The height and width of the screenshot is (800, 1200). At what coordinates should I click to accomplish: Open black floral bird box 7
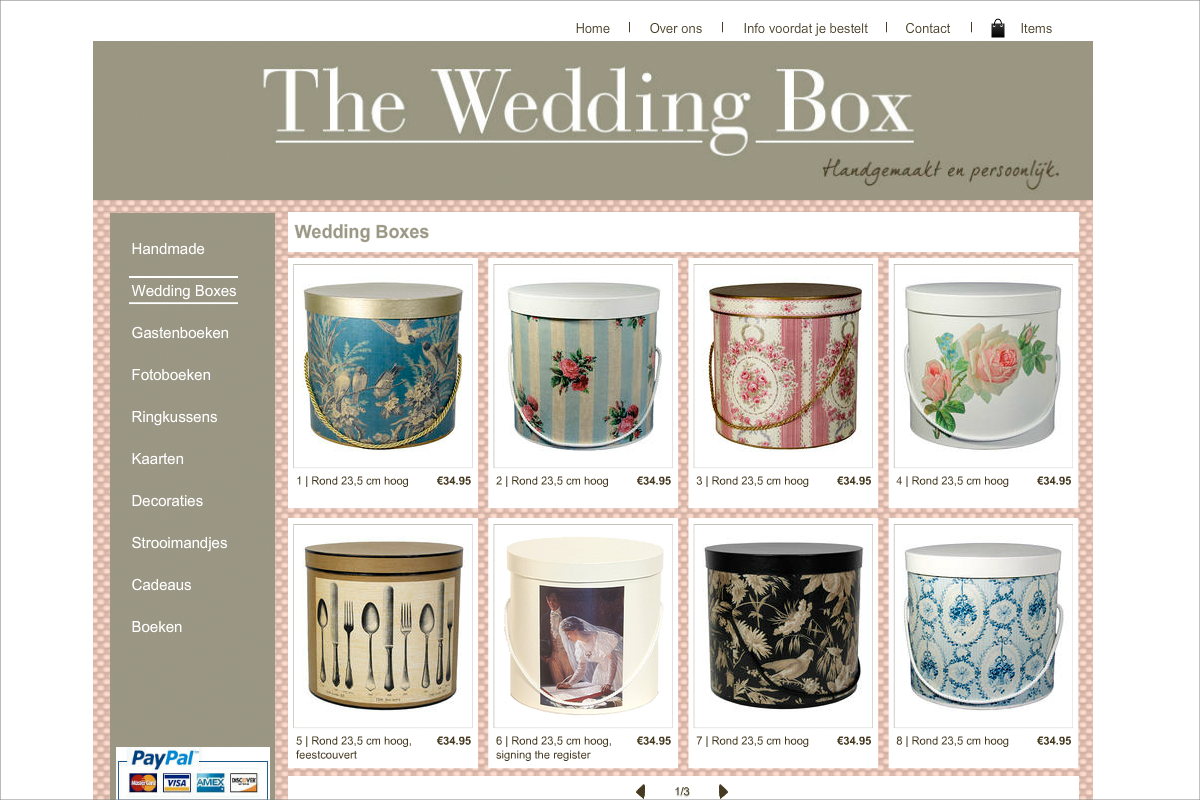pyautogui.click(x=783, y=626)
